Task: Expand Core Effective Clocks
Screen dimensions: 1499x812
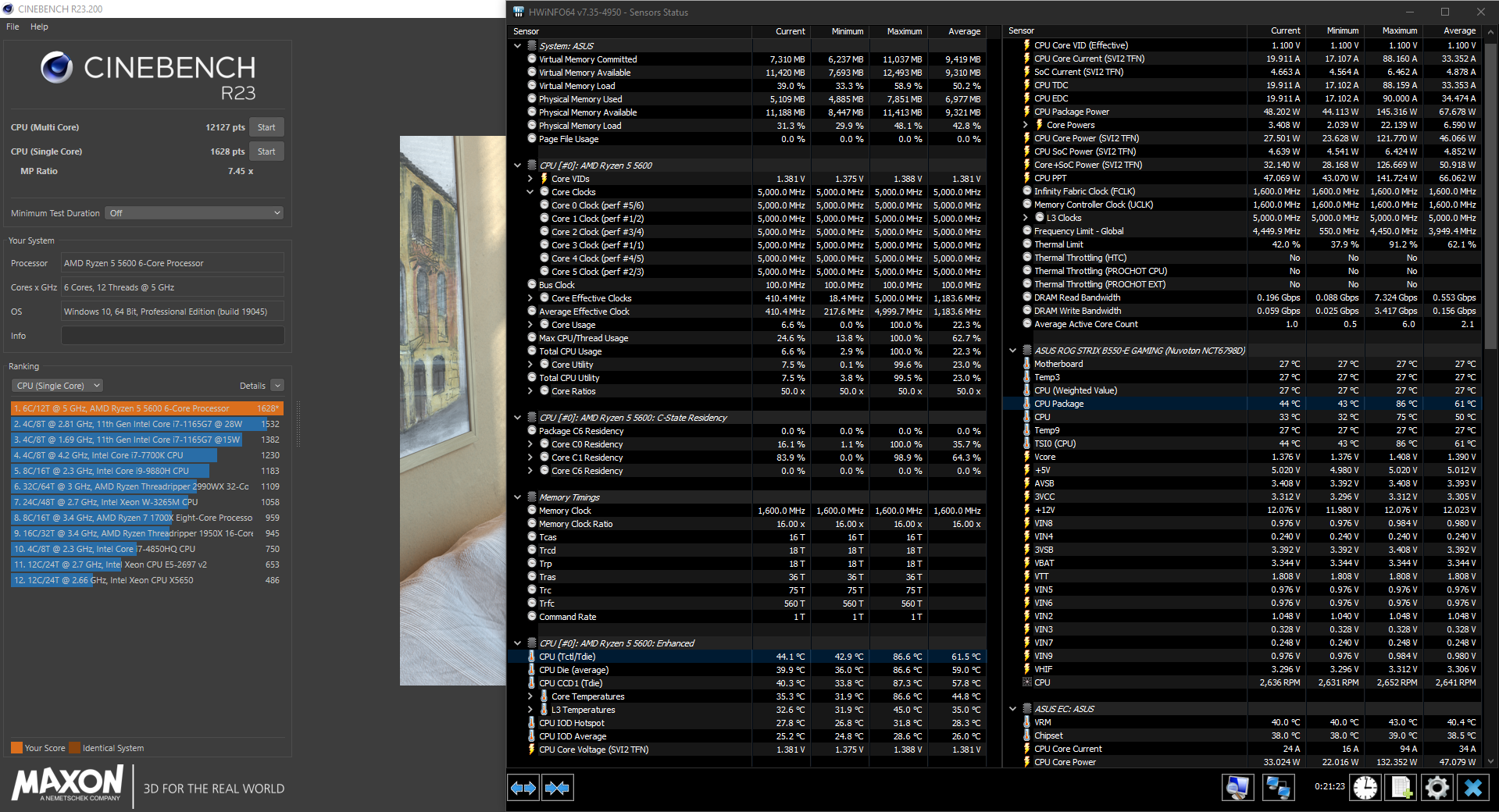Action: click(x=530, y=298)
